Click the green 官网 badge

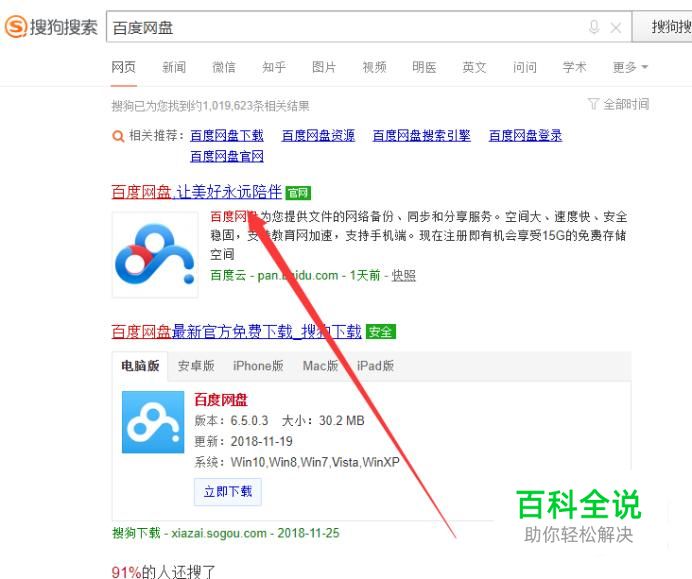(298, 193)
